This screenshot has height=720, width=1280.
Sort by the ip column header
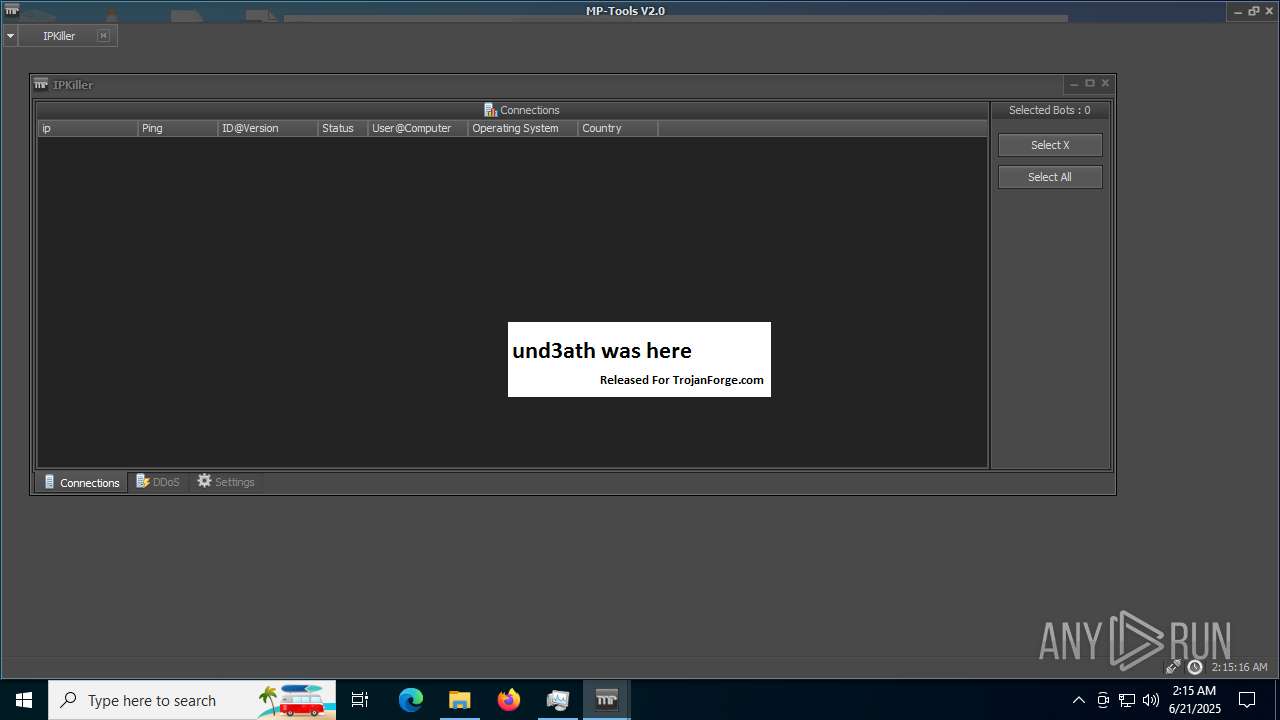click(88, 128)
